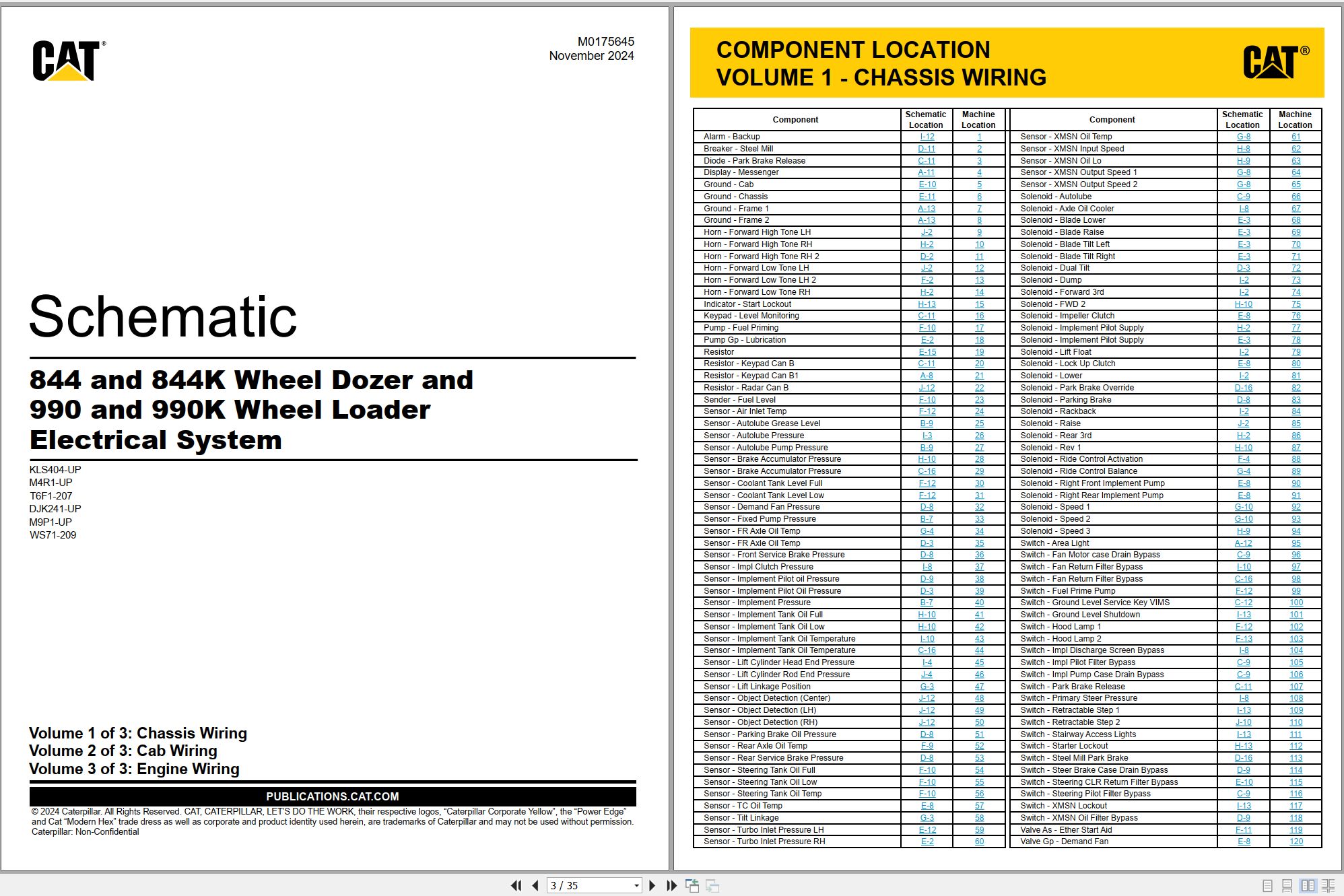Go to the next page
1344x896 pixels.
click(652, 886)
